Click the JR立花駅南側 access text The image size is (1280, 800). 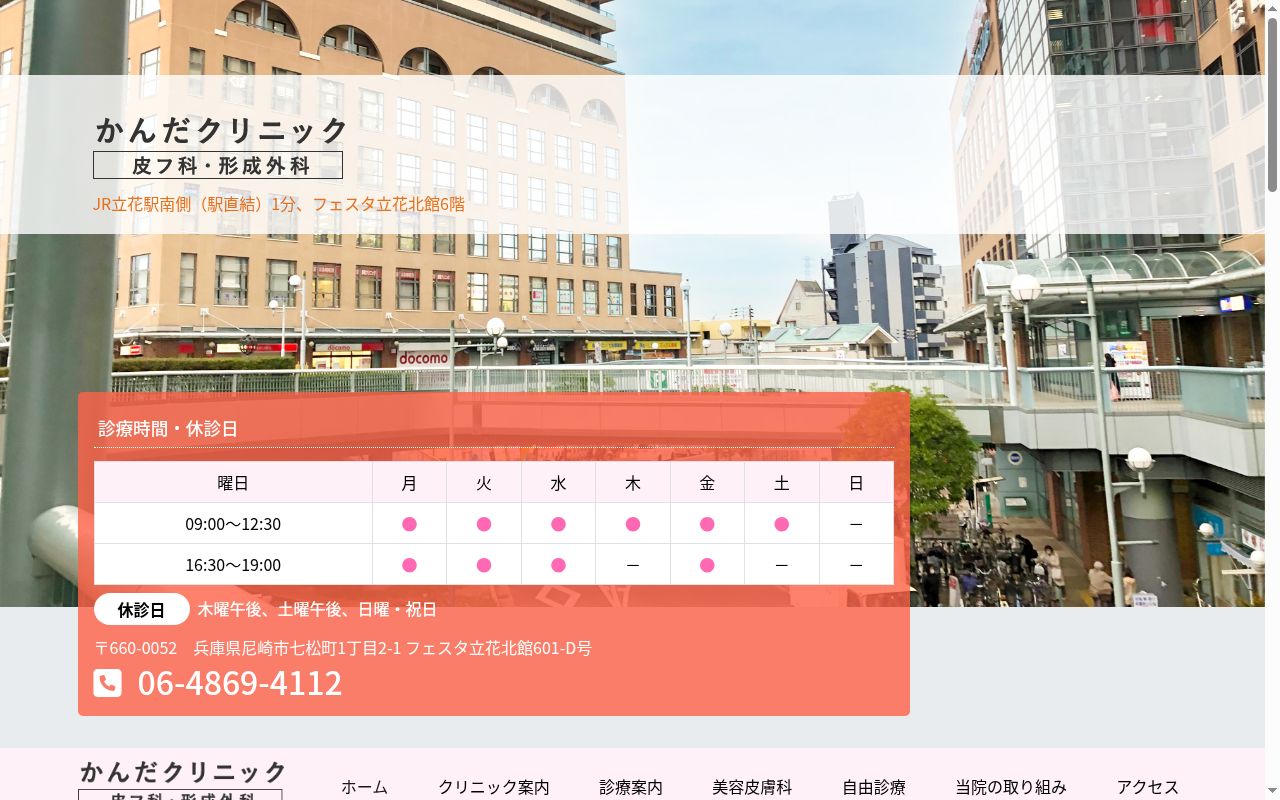click(279, 204)
